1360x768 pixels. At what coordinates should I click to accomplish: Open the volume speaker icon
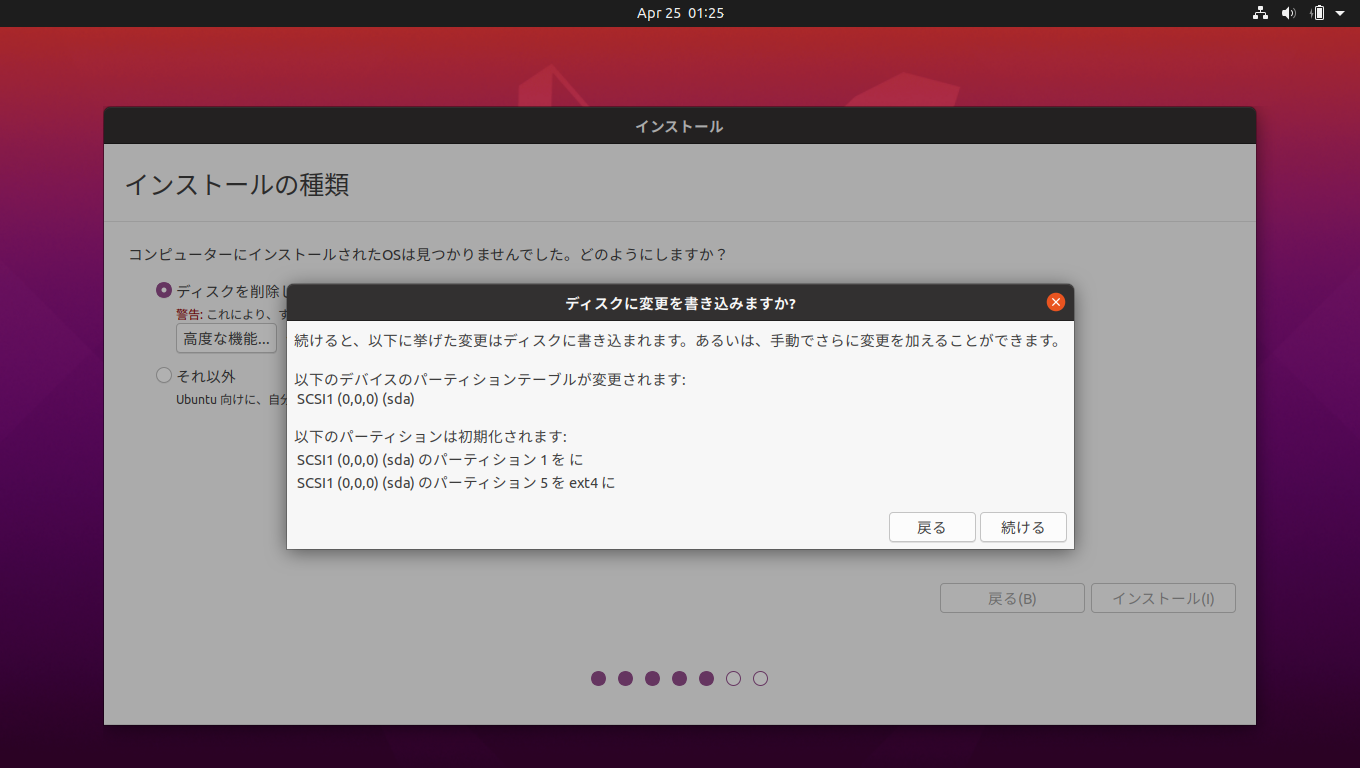[1289, 13]
